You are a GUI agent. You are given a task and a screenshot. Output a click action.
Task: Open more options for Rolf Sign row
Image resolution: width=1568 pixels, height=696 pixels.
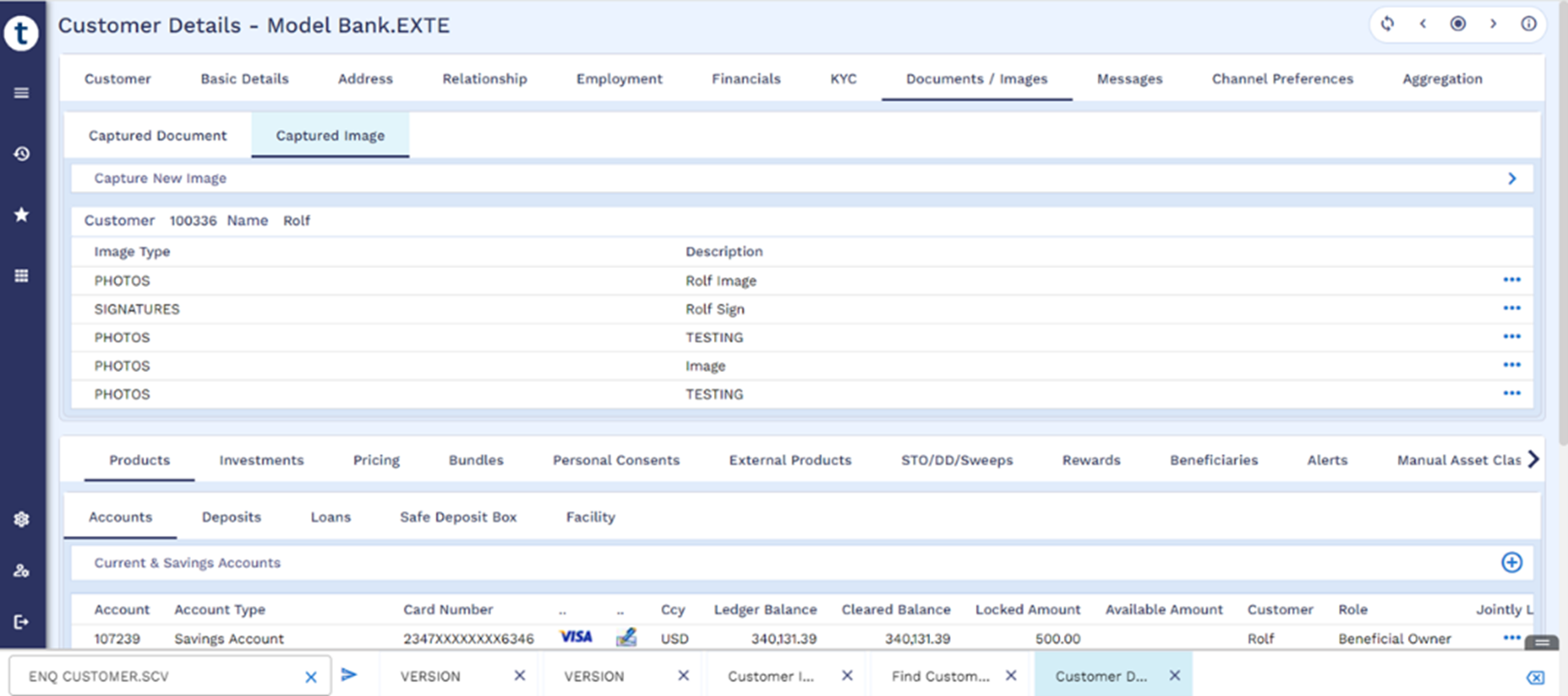[x=1511, y=309]
